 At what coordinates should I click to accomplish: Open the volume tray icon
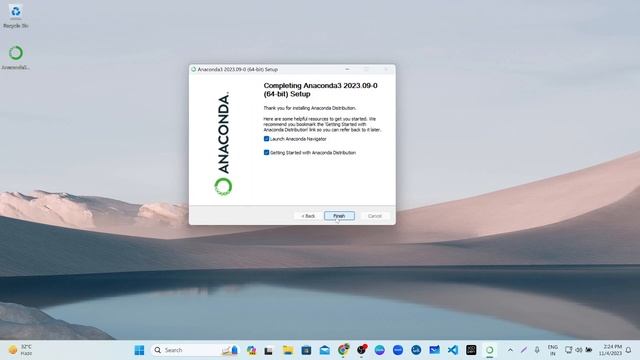pyautogui.click(x=578, y=350)
